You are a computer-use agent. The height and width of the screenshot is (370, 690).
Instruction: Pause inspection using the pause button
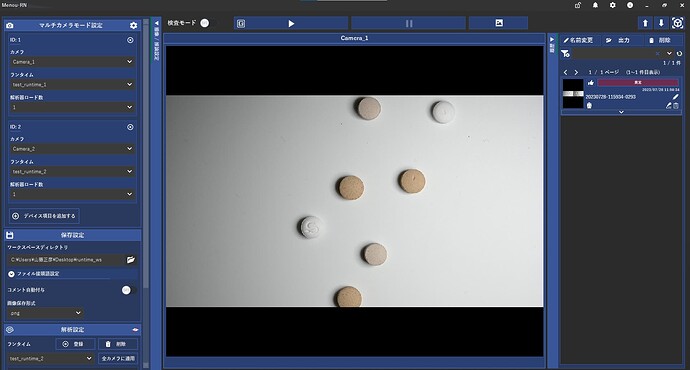tap(409, 23)
